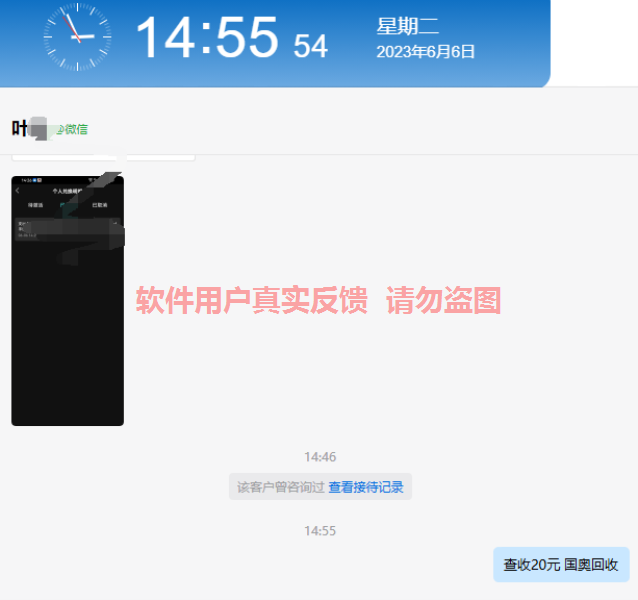Click the seconds counter showing 54
The height and width of the screenshot is (600, 638).
tap(310, 46)
